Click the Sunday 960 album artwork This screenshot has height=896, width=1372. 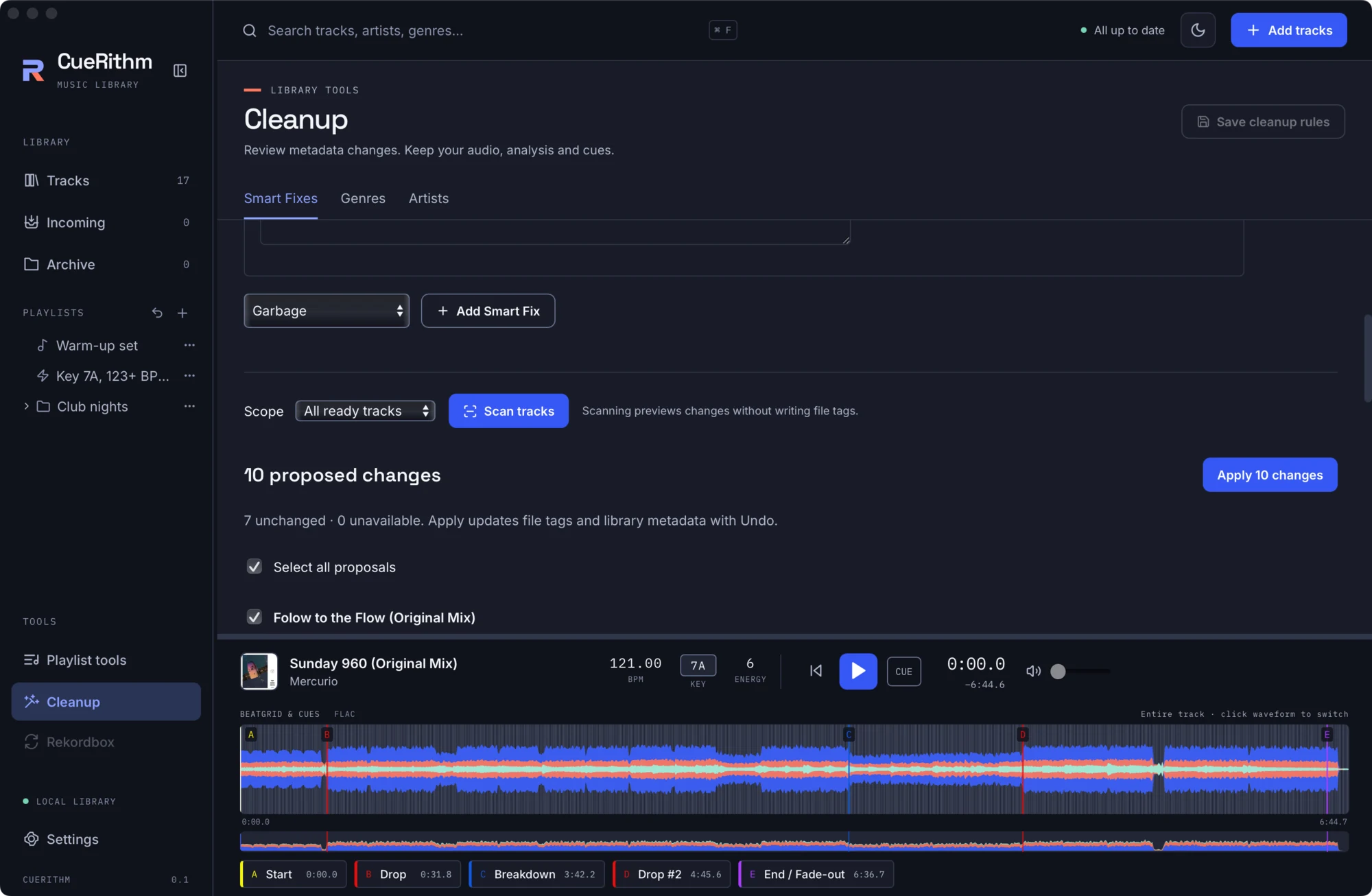click(259, 671)
